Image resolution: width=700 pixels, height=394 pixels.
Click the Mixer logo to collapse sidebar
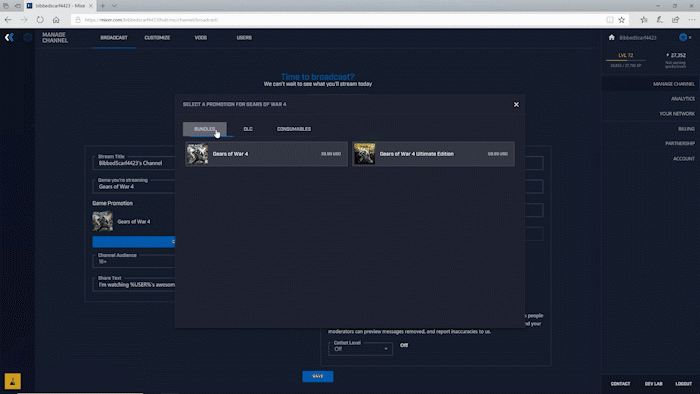pos(9,37)
